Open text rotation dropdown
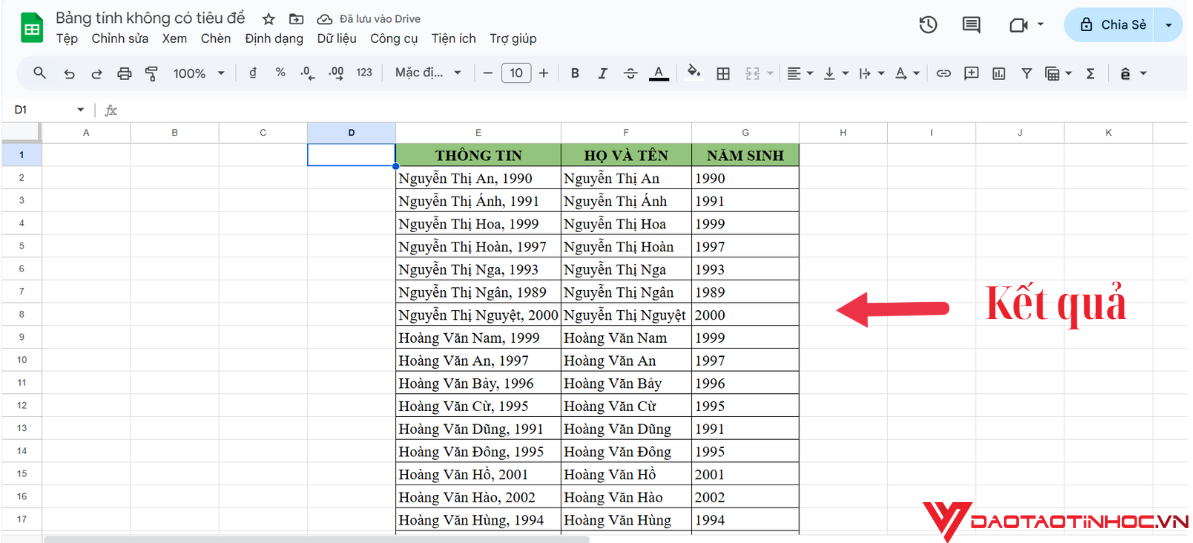 907,73
